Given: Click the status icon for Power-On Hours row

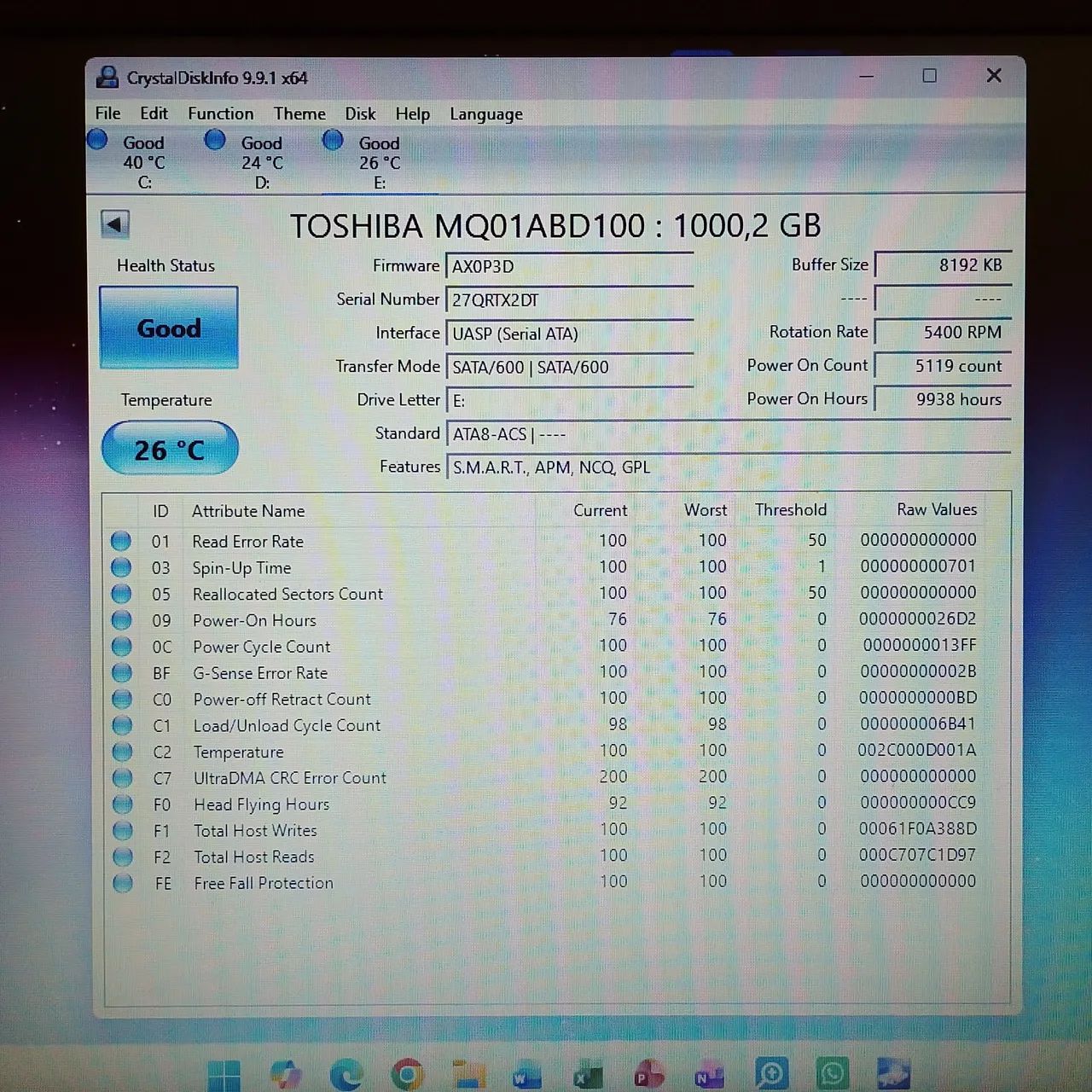Looking at the screenshot, I should pyautogui.click(x=121, y=620).
